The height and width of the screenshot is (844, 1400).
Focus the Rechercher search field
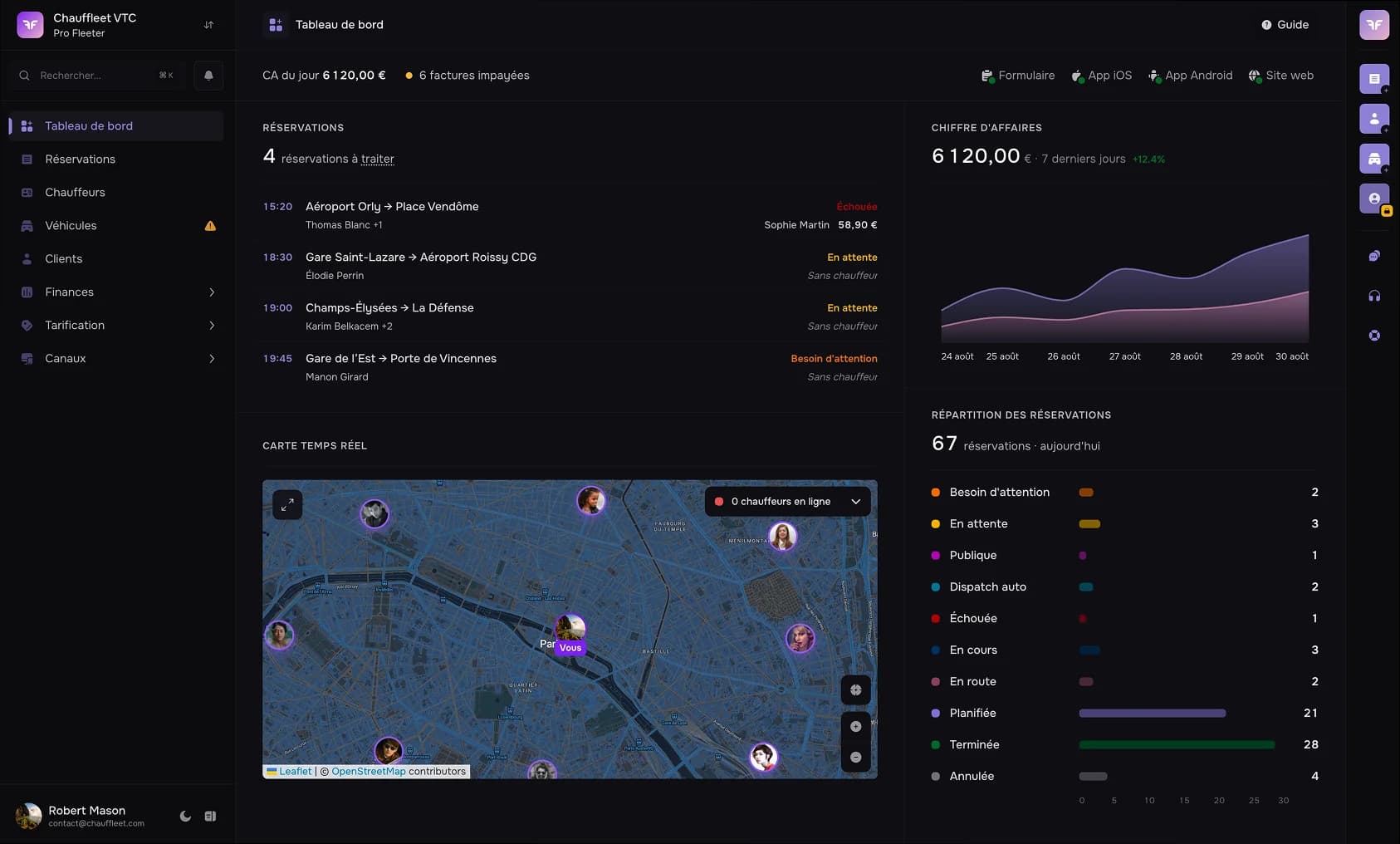coord(99,75)
